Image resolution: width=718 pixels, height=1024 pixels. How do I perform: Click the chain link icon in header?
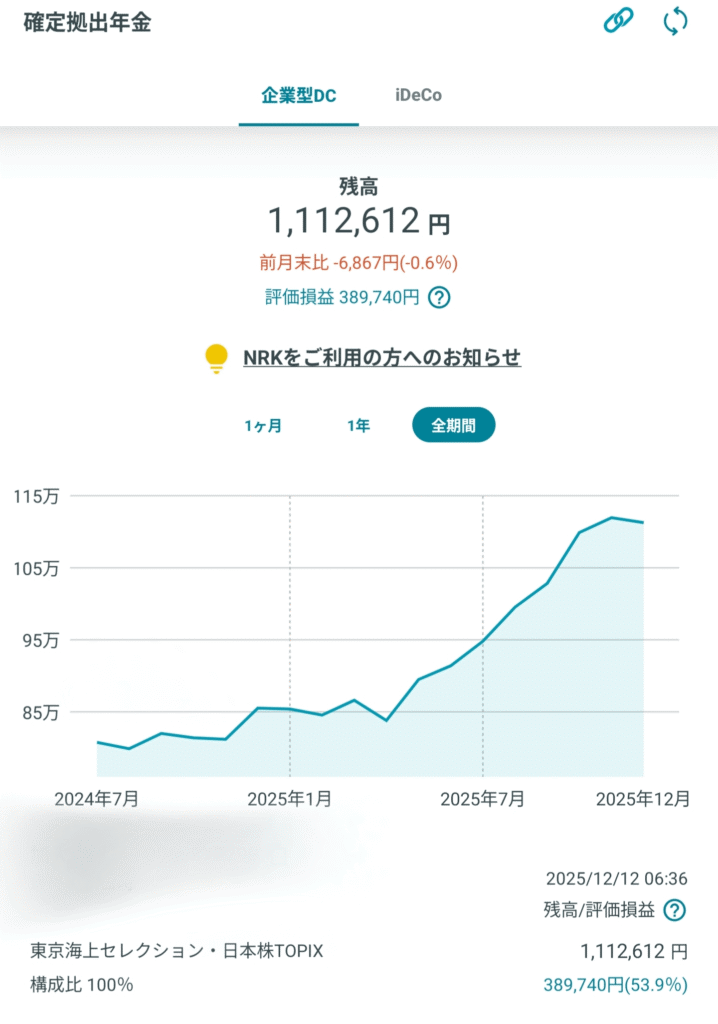click(x=618, y=22)
